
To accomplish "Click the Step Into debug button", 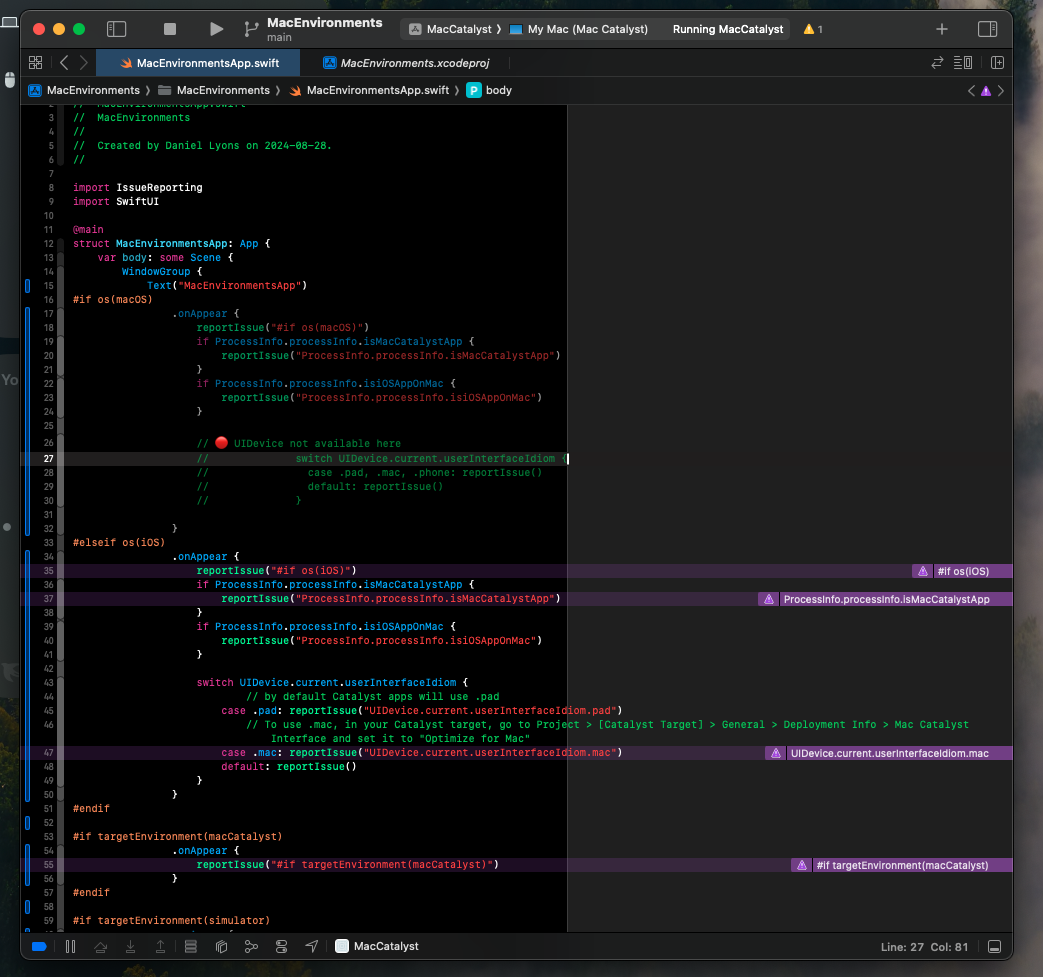I will pyautogui.click(x=130, y=946).
